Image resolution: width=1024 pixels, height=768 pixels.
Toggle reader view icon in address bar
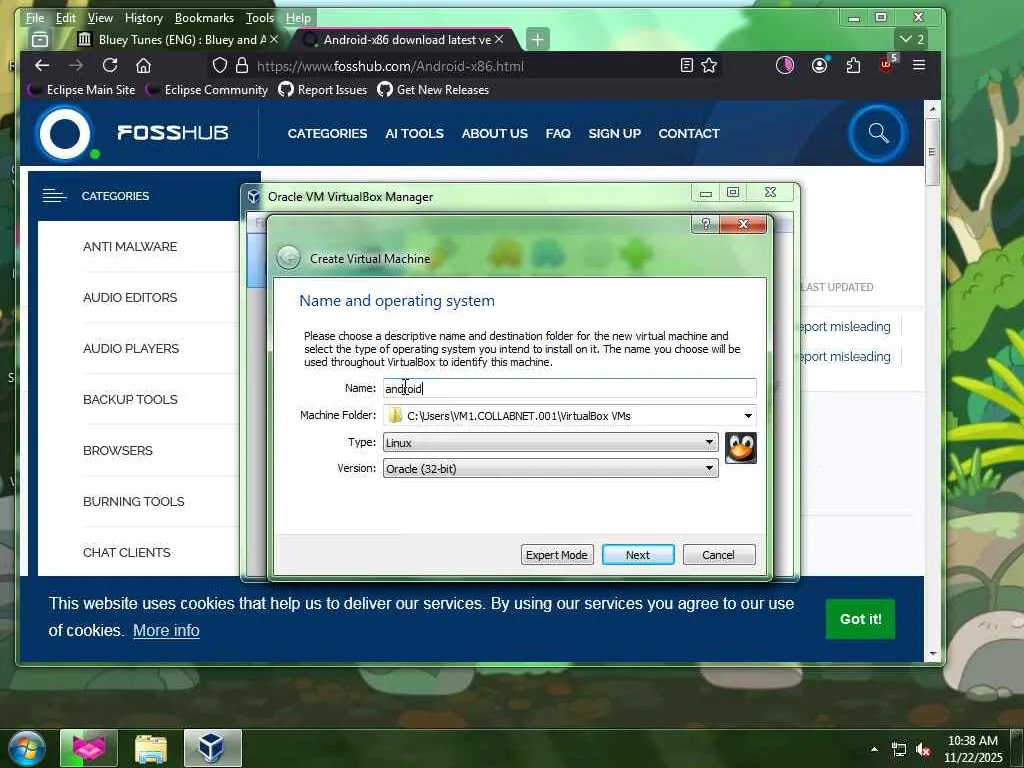[x=686, y=65]
